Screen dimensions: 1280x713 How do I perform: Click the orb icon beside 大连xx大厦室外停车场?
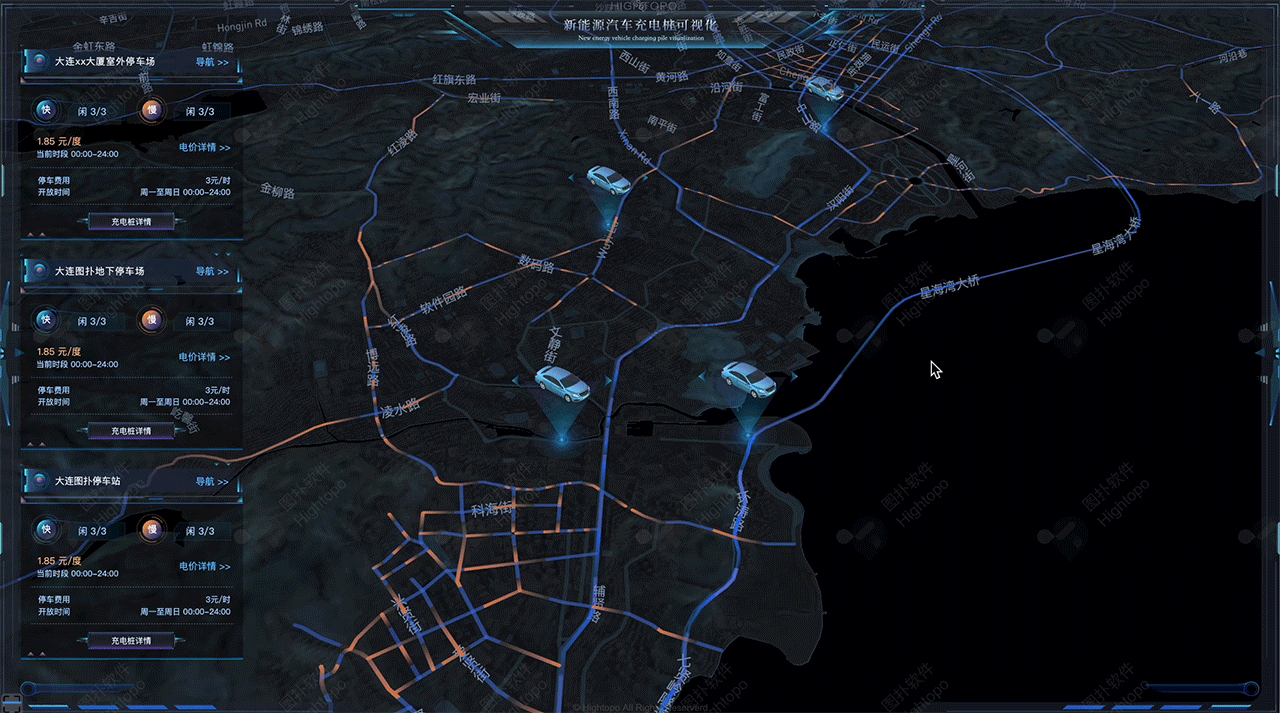38,61
